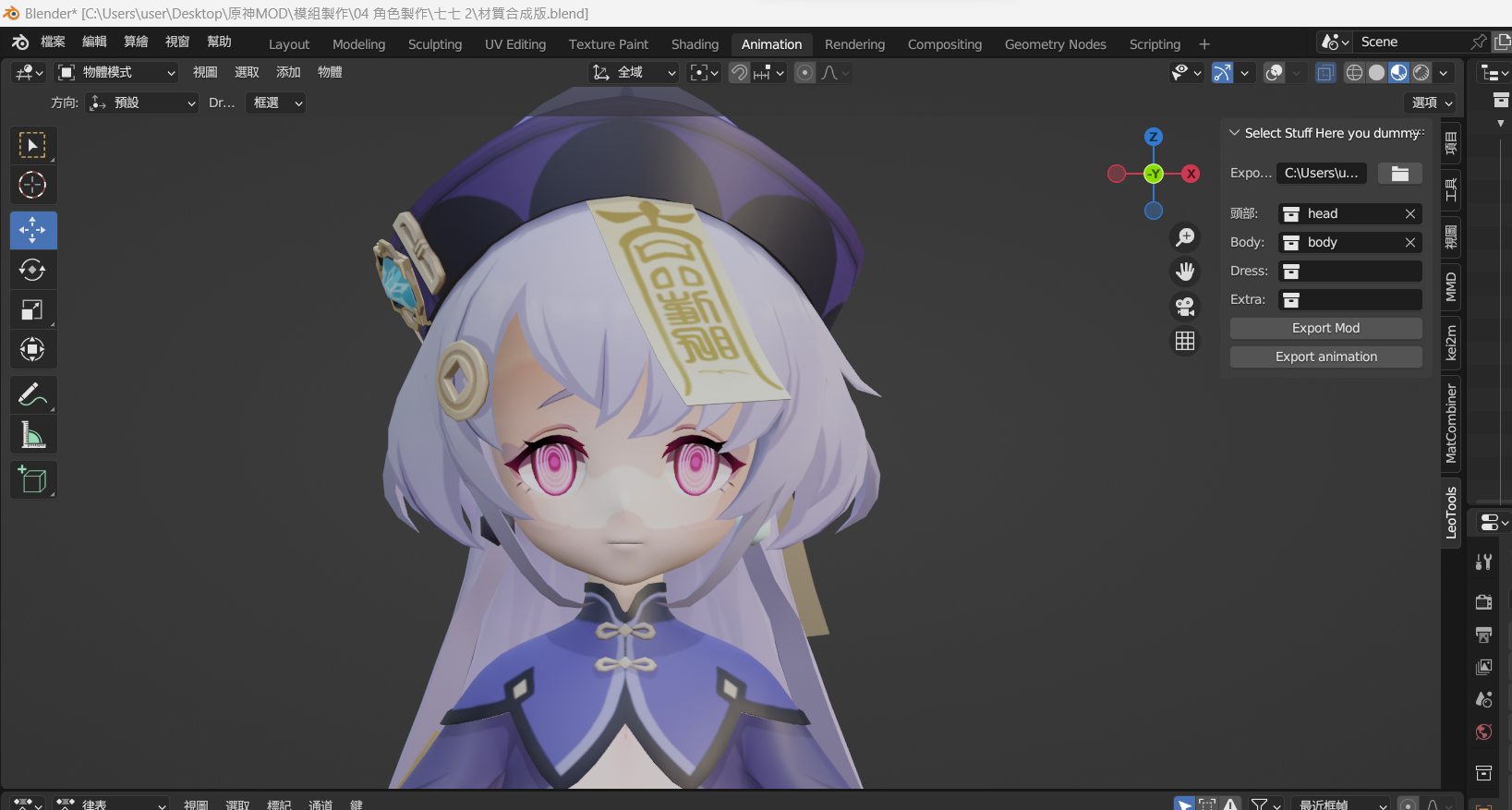
Task: Open the LeoTools sidebar tab
Action: coord(1451,512)
